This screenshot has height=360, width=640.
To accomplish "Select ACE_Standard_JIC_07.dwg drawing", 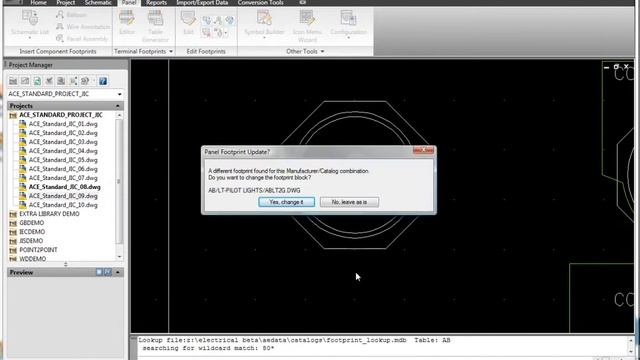I will (x=63, y=178).
